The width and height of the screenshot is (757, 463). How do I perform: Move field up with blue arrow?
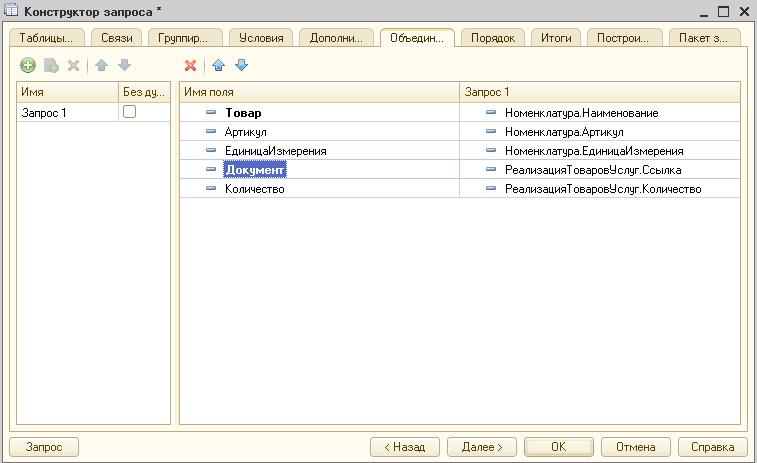coord(218,66)
